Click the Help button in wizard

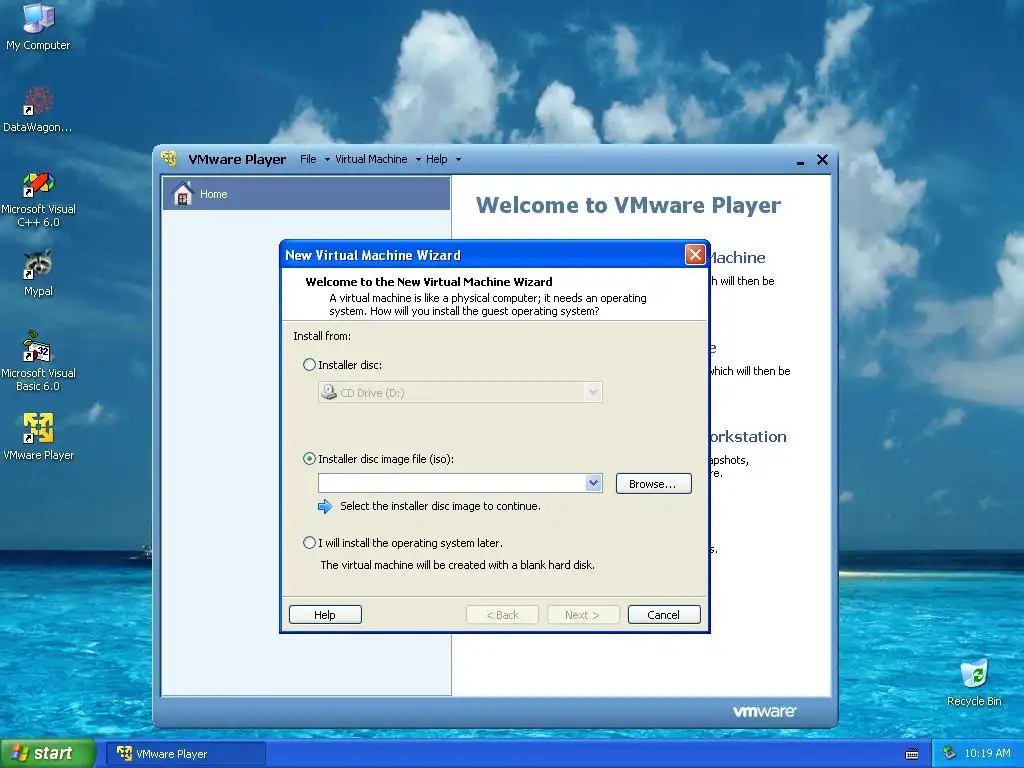pos(325,615)
